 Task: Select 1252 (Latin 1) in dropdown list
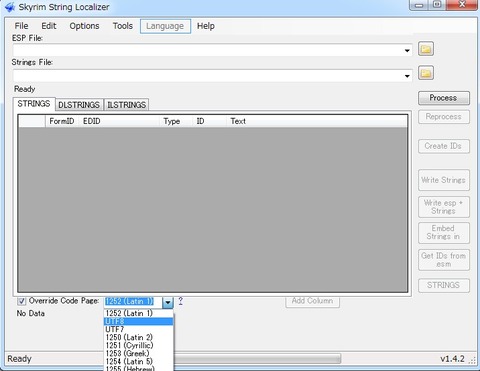pyautogui.click(x=139, y=313)
